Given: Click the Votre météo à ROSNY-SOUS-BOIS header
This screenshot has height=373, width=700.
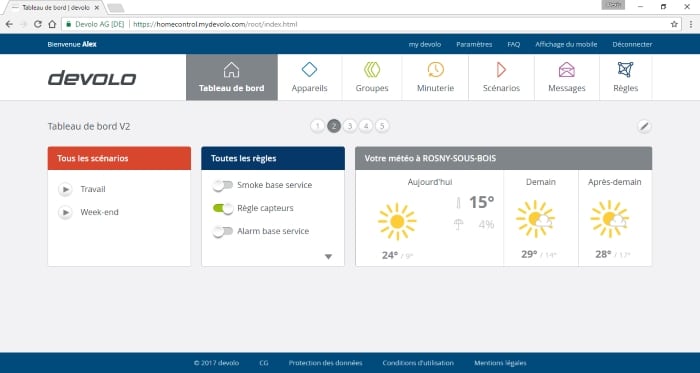Looking at the screenshot, I should pos(504,158).
